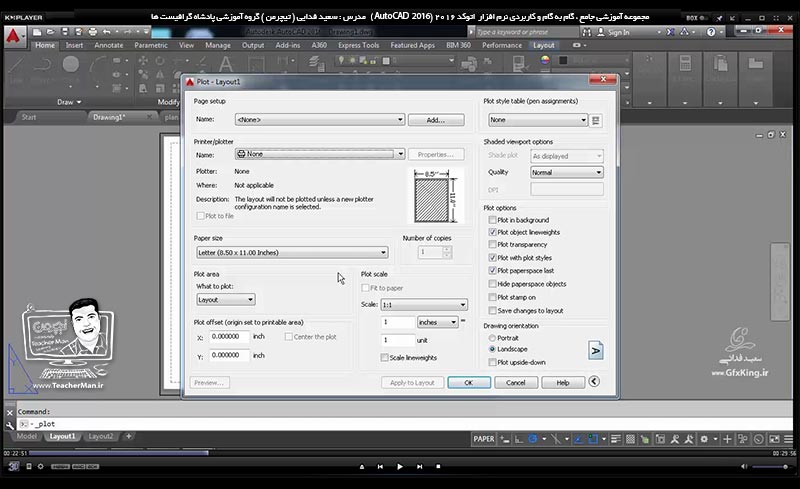Switch to the Annotate ribbon tab
800x489 pixels.
tap(109, 45)
